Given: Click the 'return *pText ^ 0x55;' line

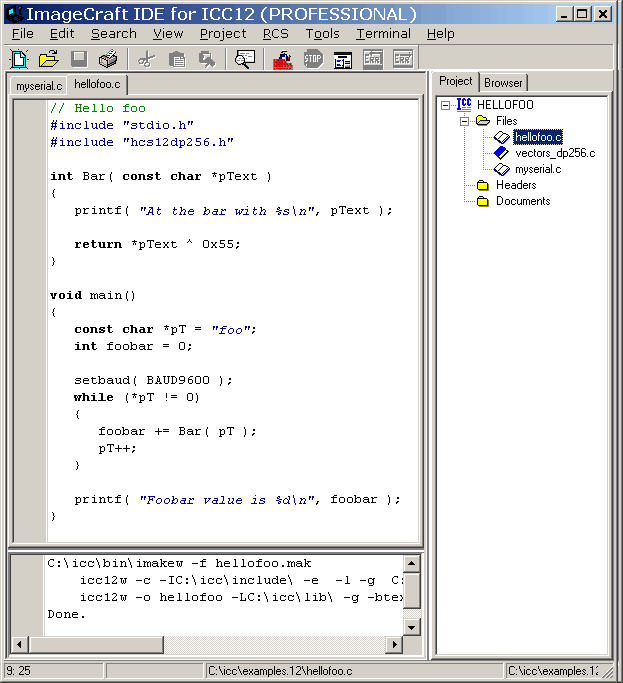Looking at the screenshot, I should pyautogui.click(x=157, y=244).
